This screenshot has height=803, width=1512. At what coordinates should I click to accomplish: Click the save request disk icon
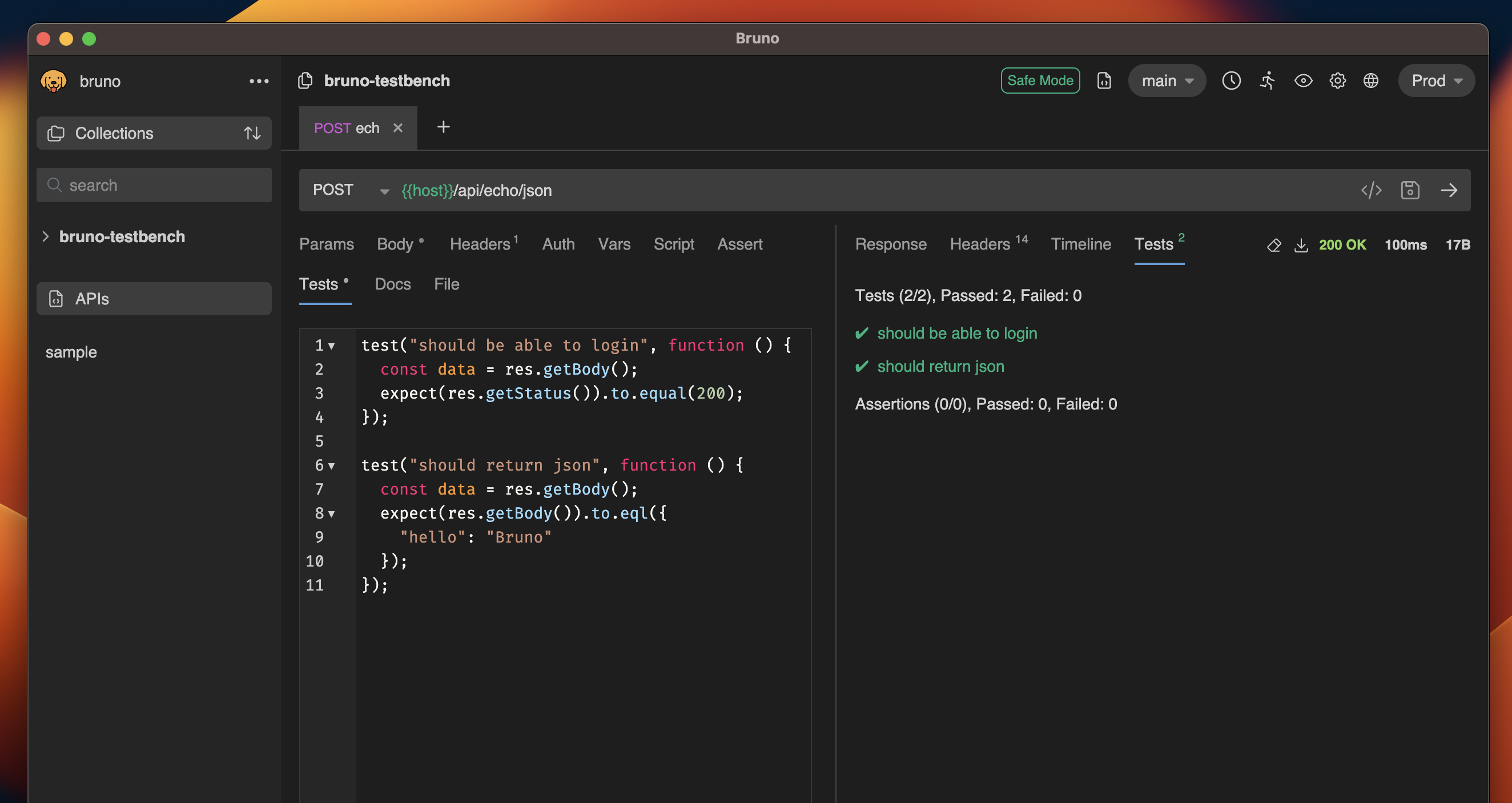point(1410,190)
